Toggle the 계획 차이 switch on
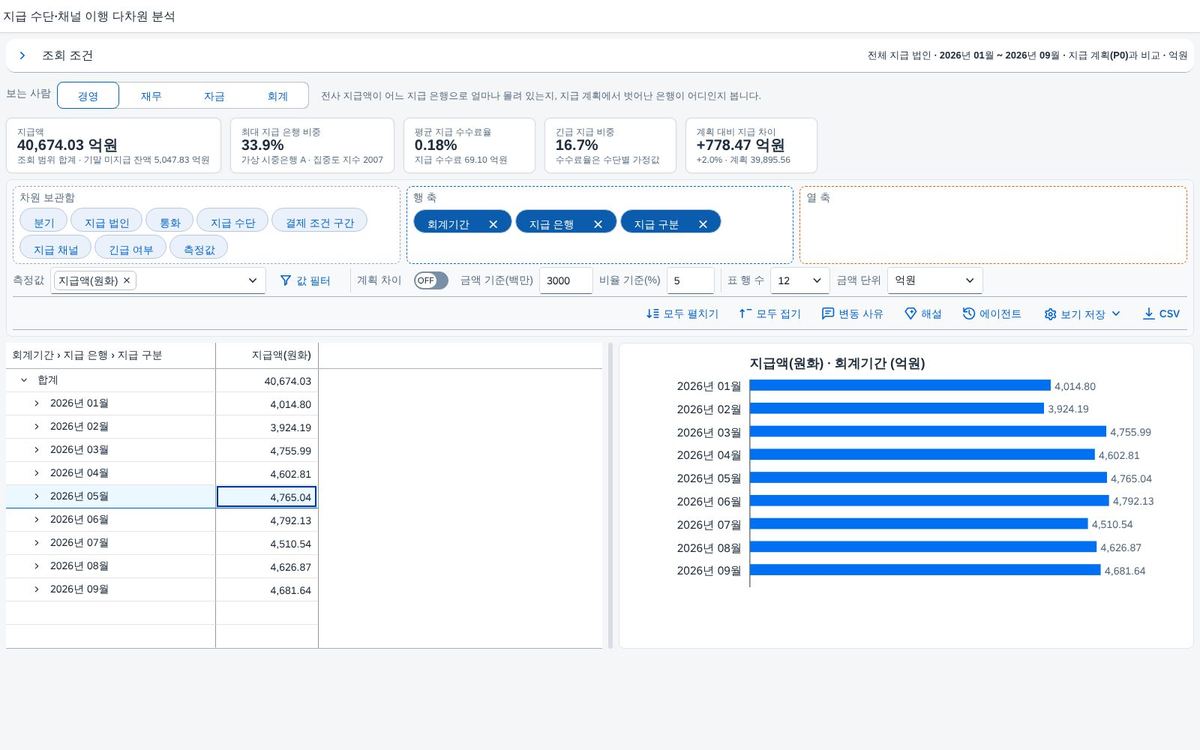The image size is (1200, 750). click(x=431, y=281)
